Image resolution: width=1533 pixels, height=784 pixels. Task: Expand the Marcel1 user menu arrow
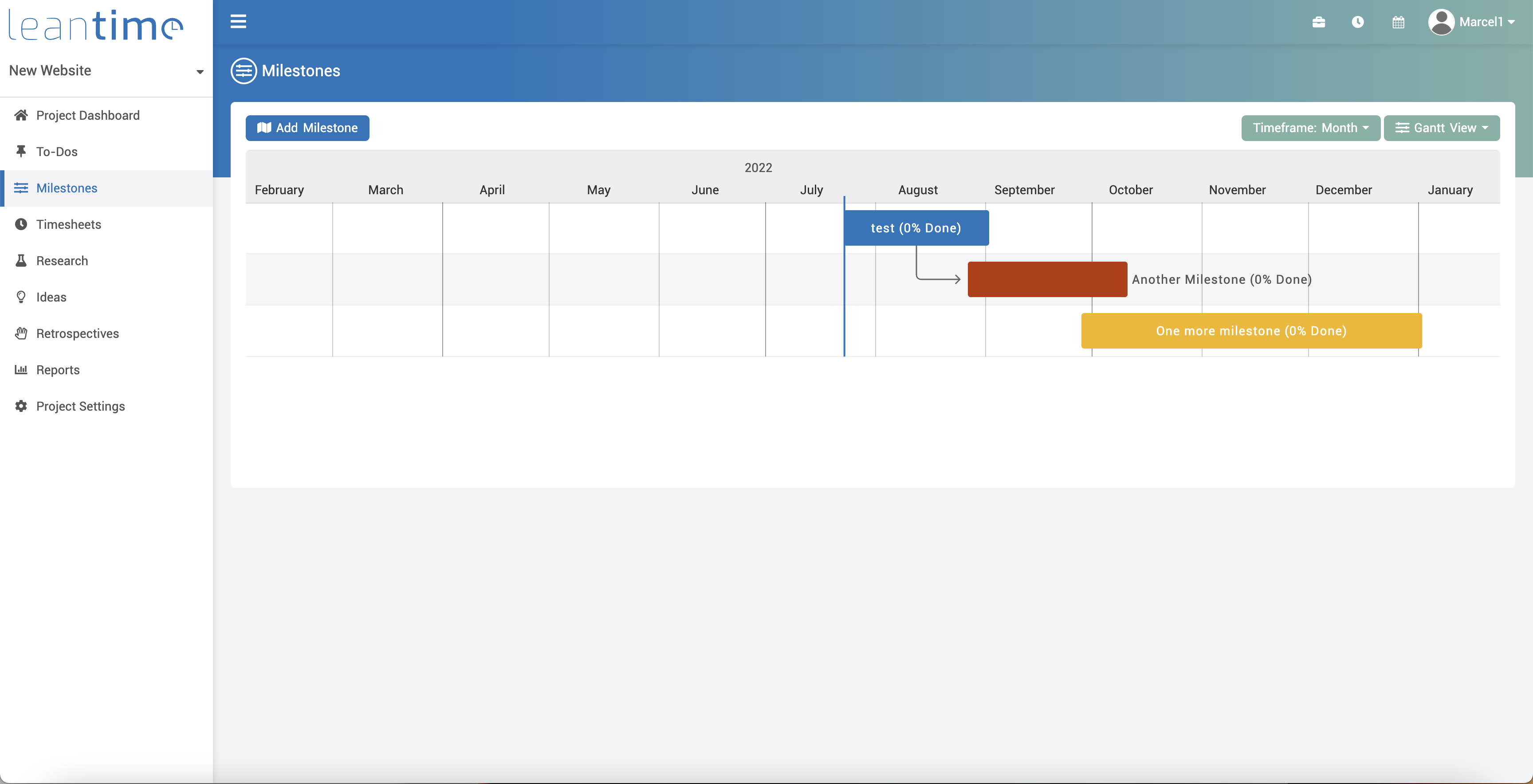click(x=1512, y=22)
